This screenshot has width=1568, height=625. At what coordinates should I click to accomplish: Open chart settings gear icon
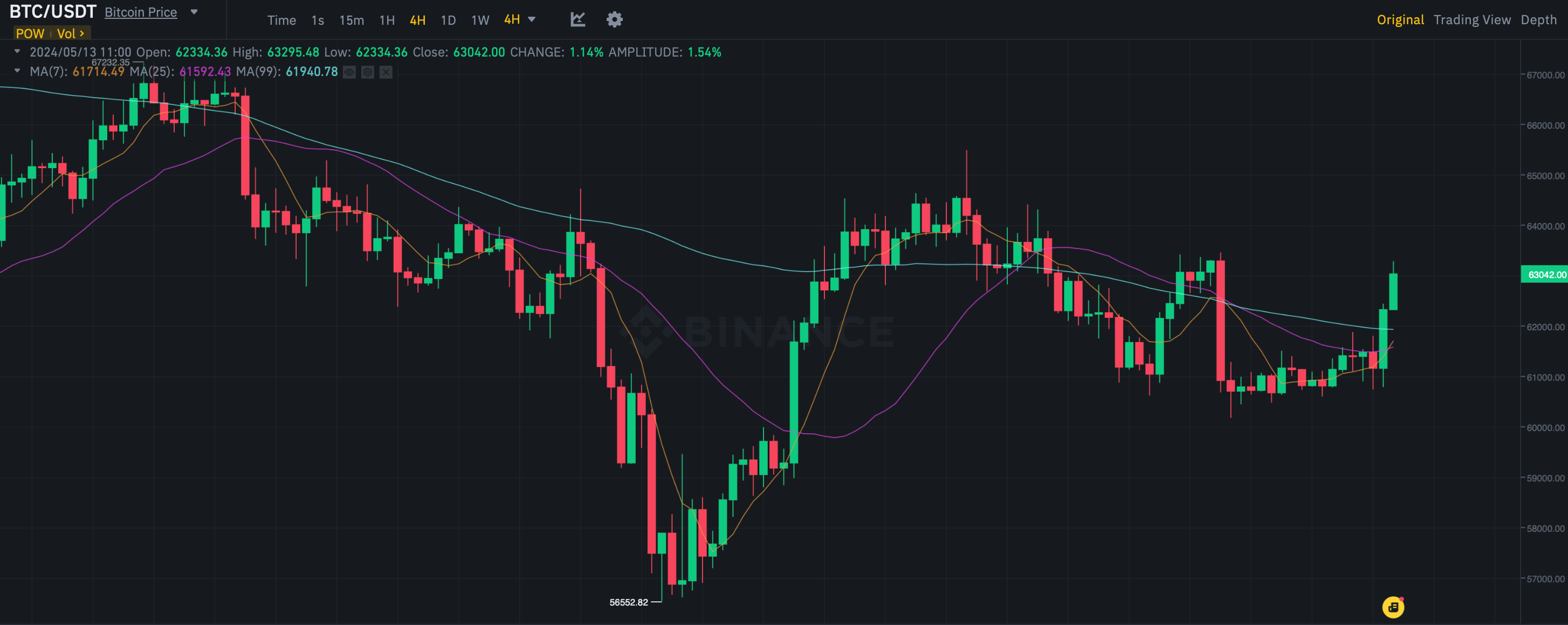tap(614, 19)
